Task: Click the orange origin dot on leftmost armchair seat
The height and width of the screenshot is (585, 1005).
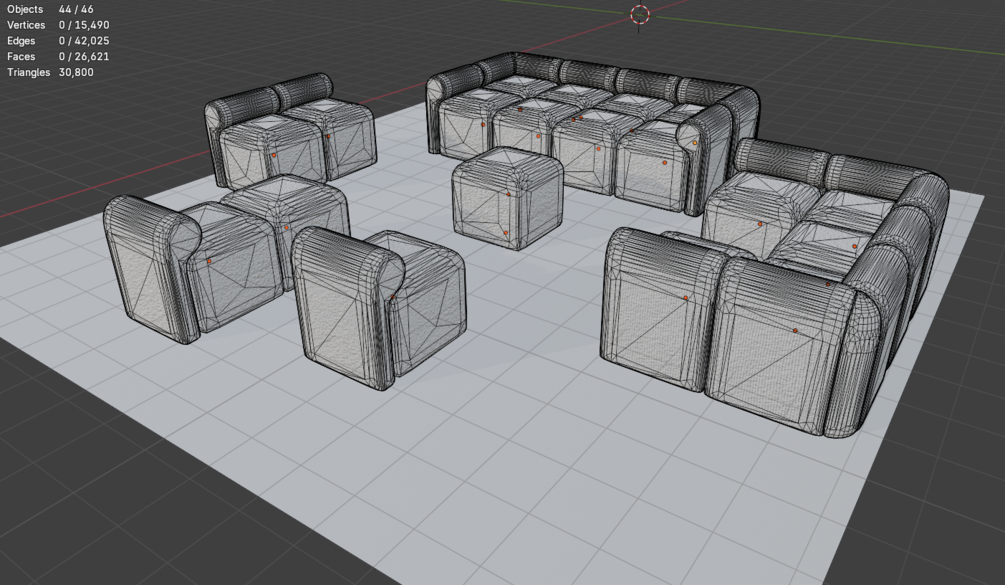Action: tap(209, 261)
